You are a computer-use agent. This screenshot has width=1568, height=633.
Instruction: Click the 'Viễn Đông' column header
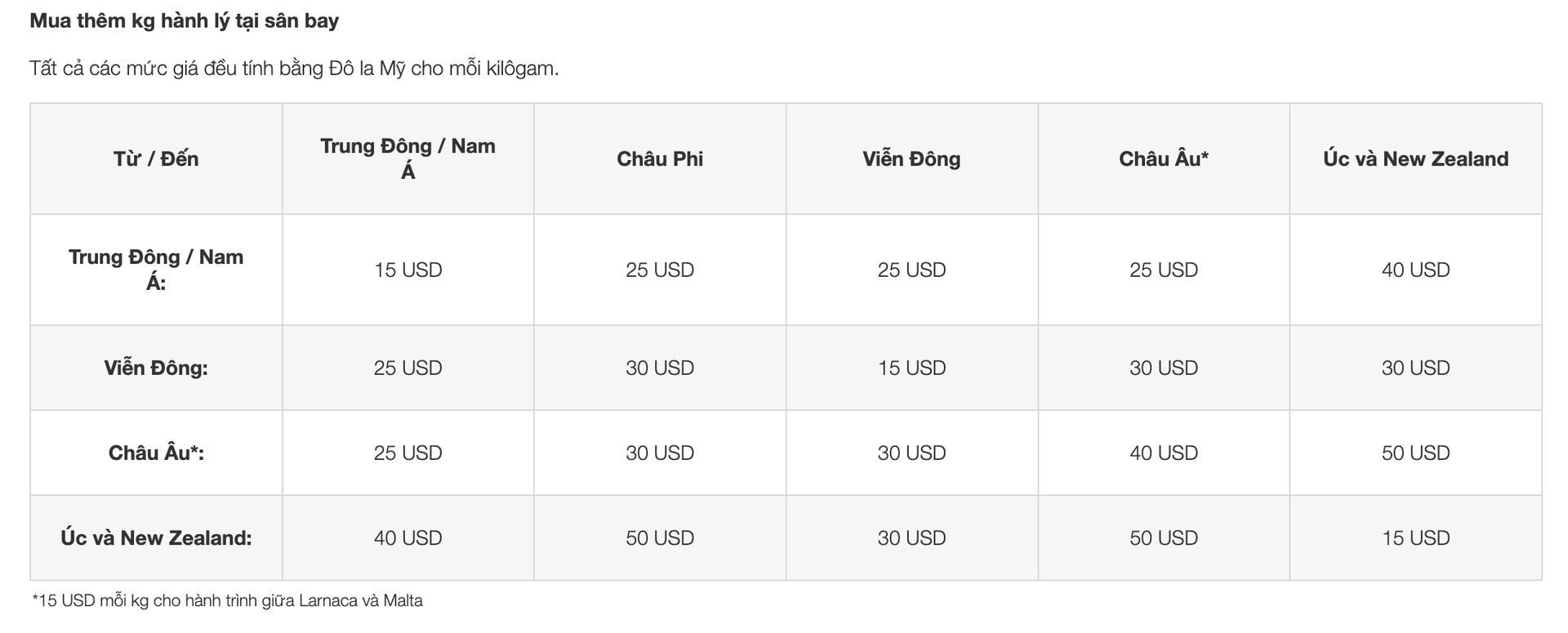coord(911,158)
